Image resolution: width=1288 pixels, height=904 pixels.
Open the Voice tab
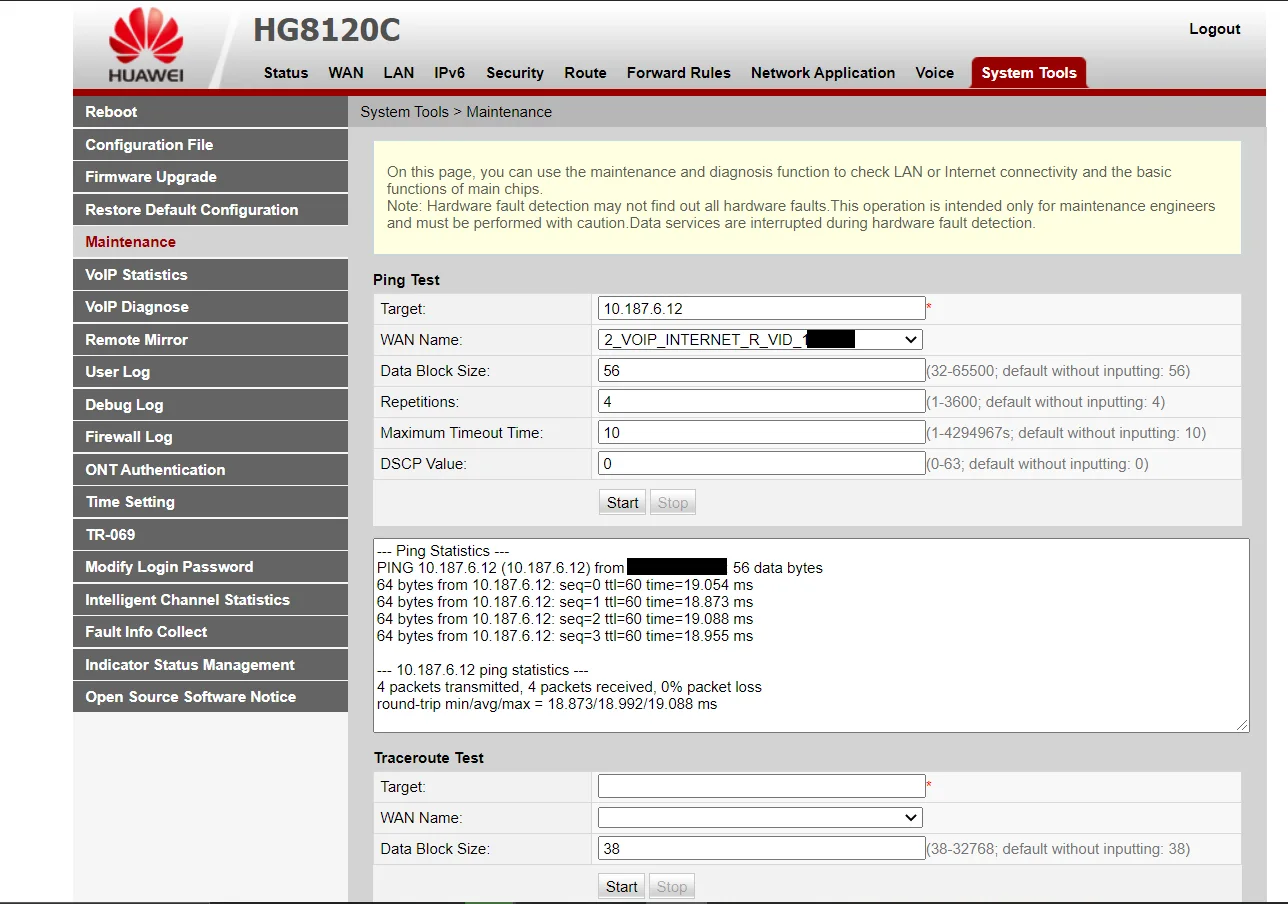[934, 73]
